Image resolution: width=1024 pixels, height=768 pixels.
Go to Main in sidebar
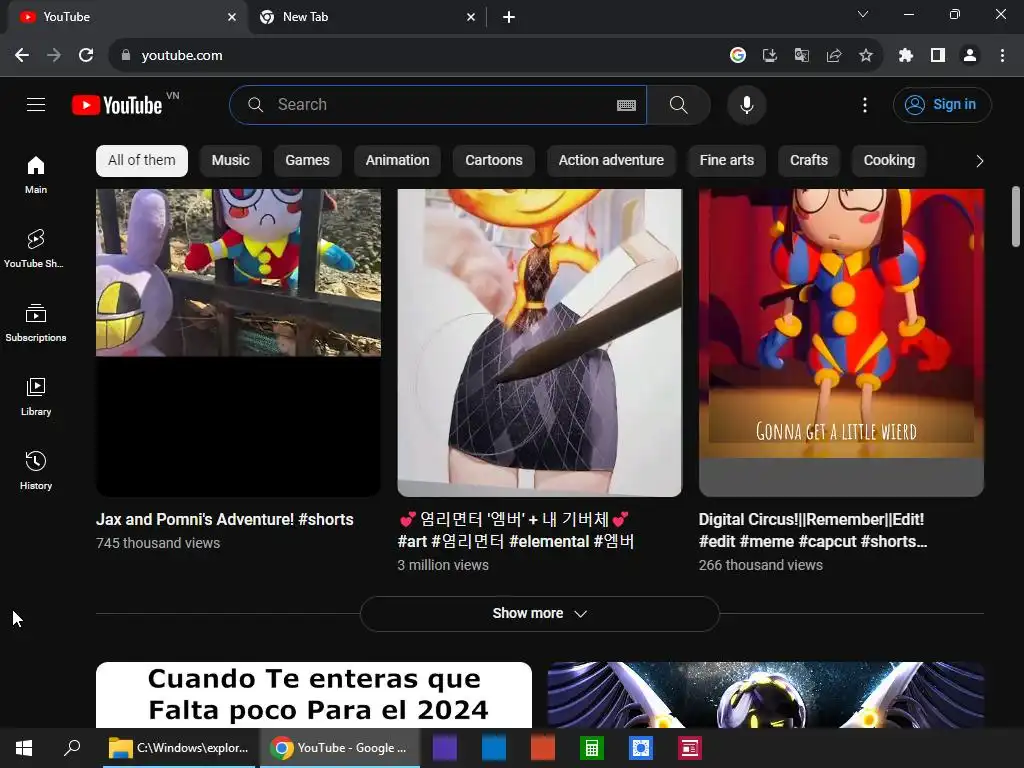click(36, 175)
